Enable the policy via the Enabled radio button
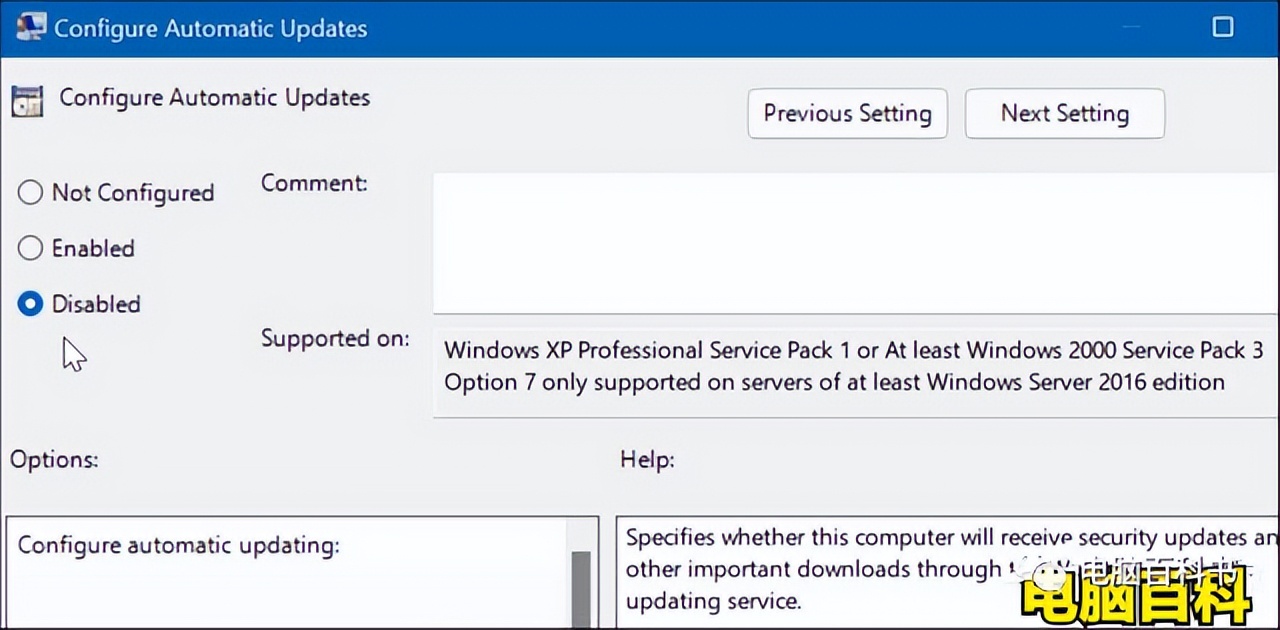The height and width of the screenshot is (630, 1280). coord(30,248)
